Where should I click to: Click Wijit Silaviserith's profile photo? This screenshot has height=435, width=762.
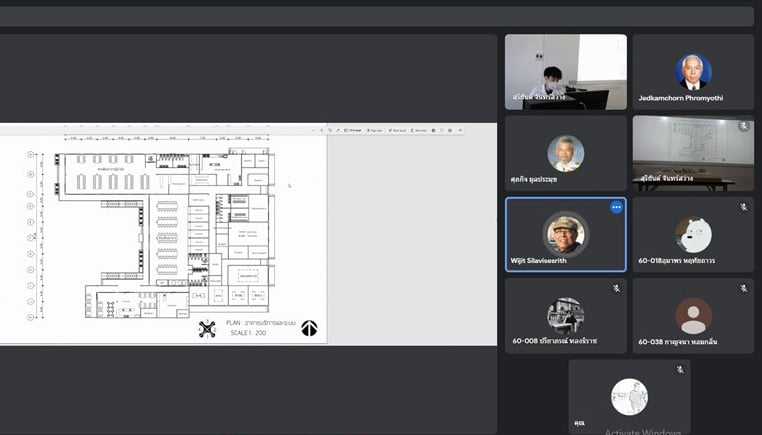pyautogui.click(x=565, y=234)
